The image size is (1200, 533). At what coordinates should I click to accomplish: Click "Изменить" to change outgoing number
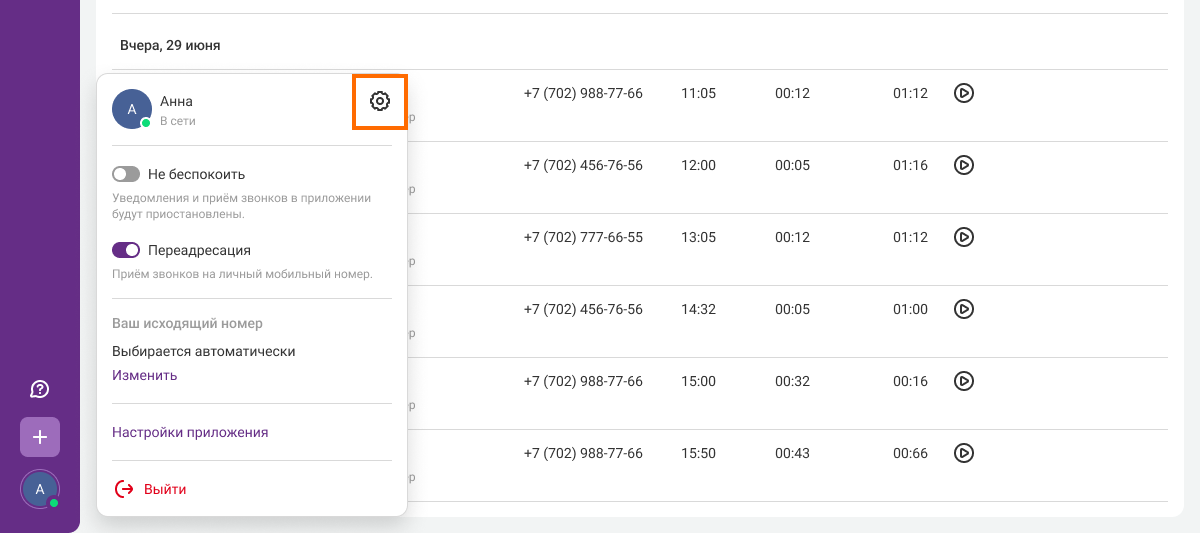145,375
